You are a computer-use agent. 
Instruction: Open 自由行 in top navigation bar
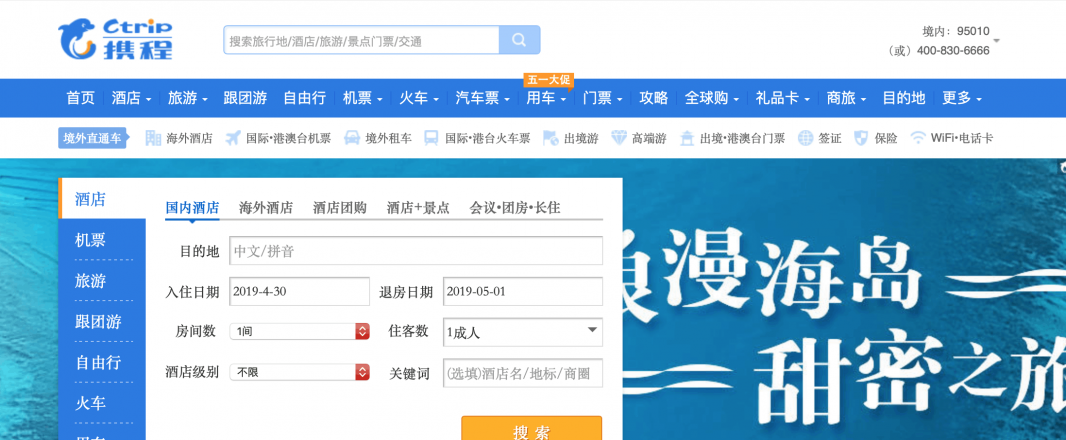[x=305, y=98]
